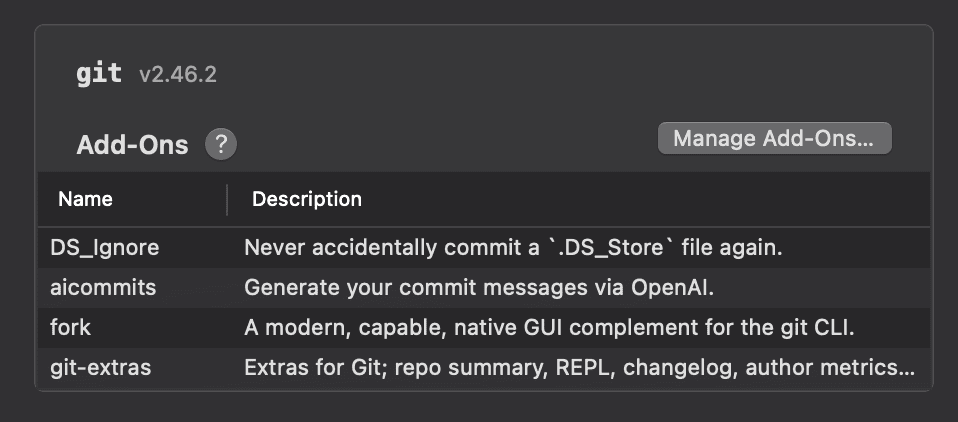The image size is (958, 422).
Task: Select the git-extras add-on name
Action: [x=101, y=367]
